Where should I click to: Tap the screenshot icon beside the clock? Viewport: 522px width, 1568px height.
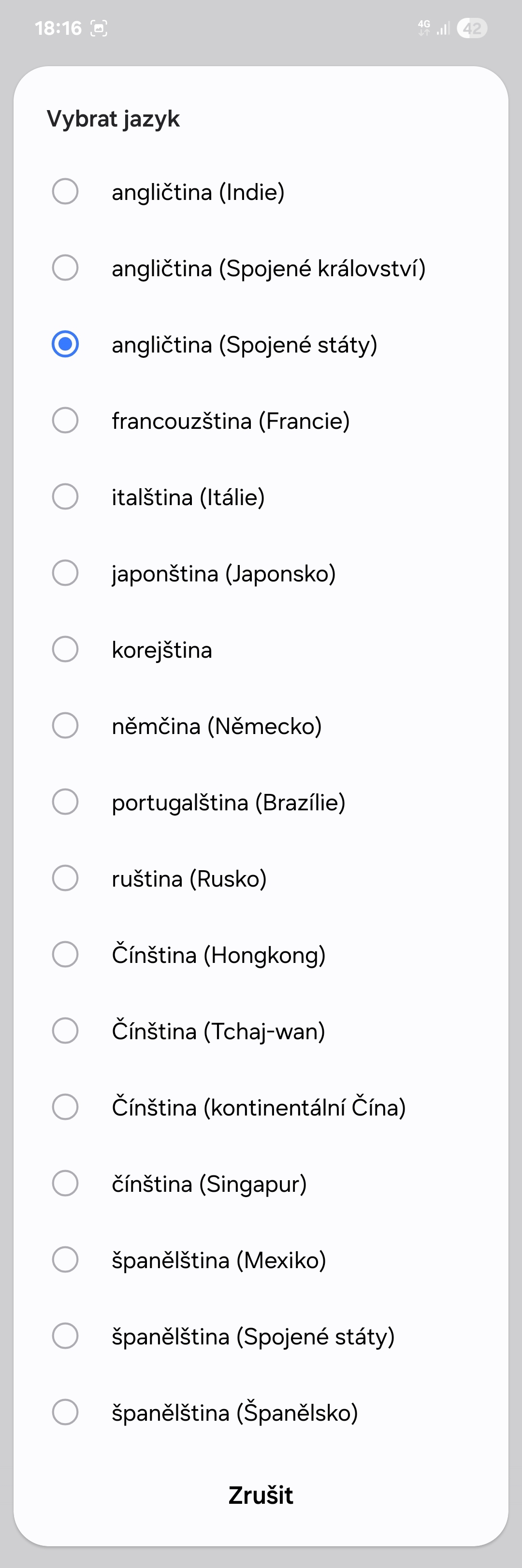99,28
